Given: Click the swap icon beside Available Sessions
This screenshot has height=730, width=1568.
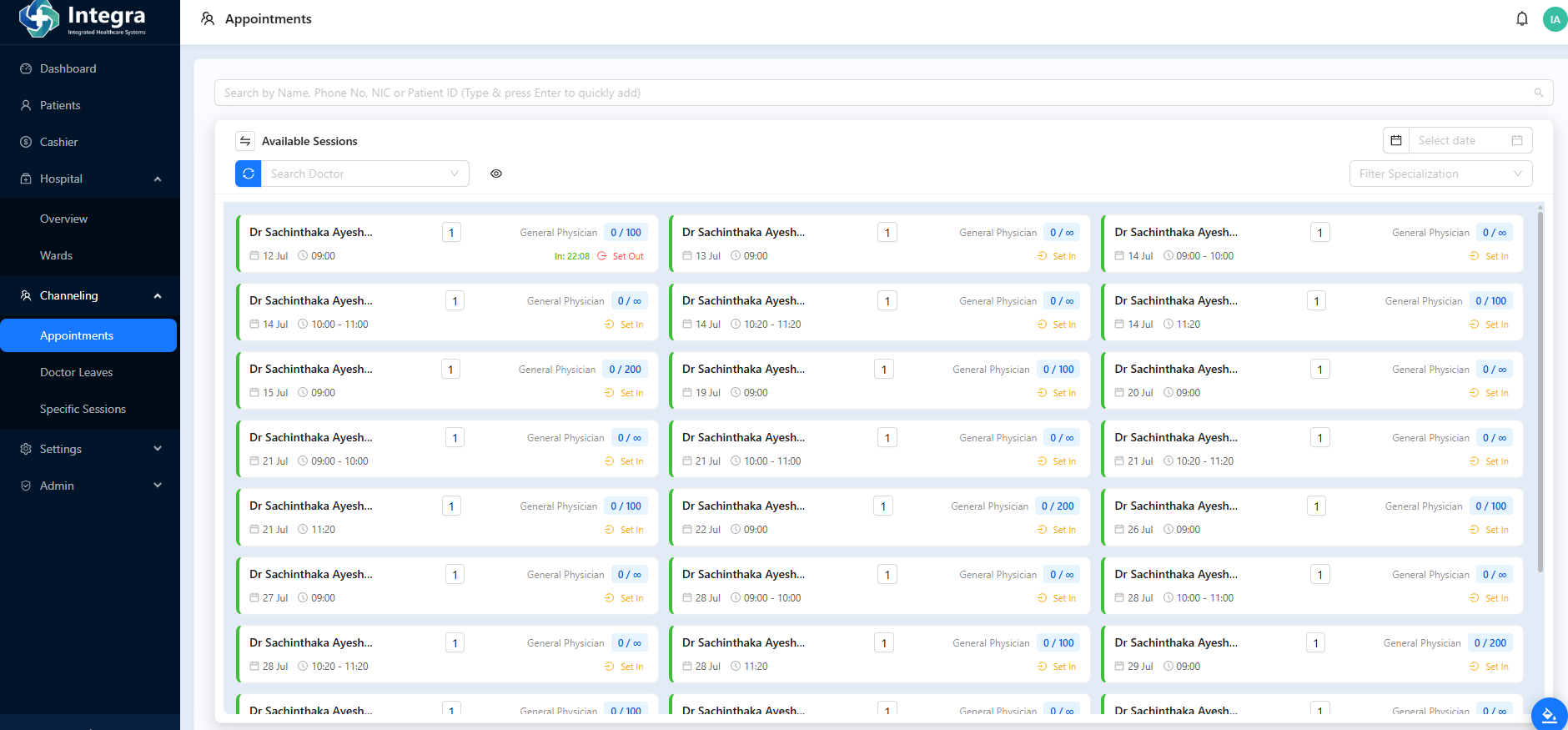Looking at the screenshot, I should coord(245,141).
